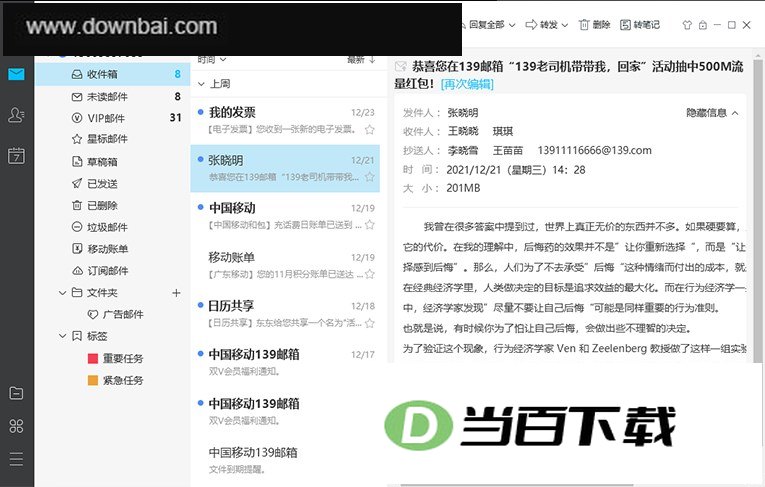The image size is (765, 487).
Task: Open the Calendar icon in the left rail
Action: pyautogui.click(x=16, y=156)
